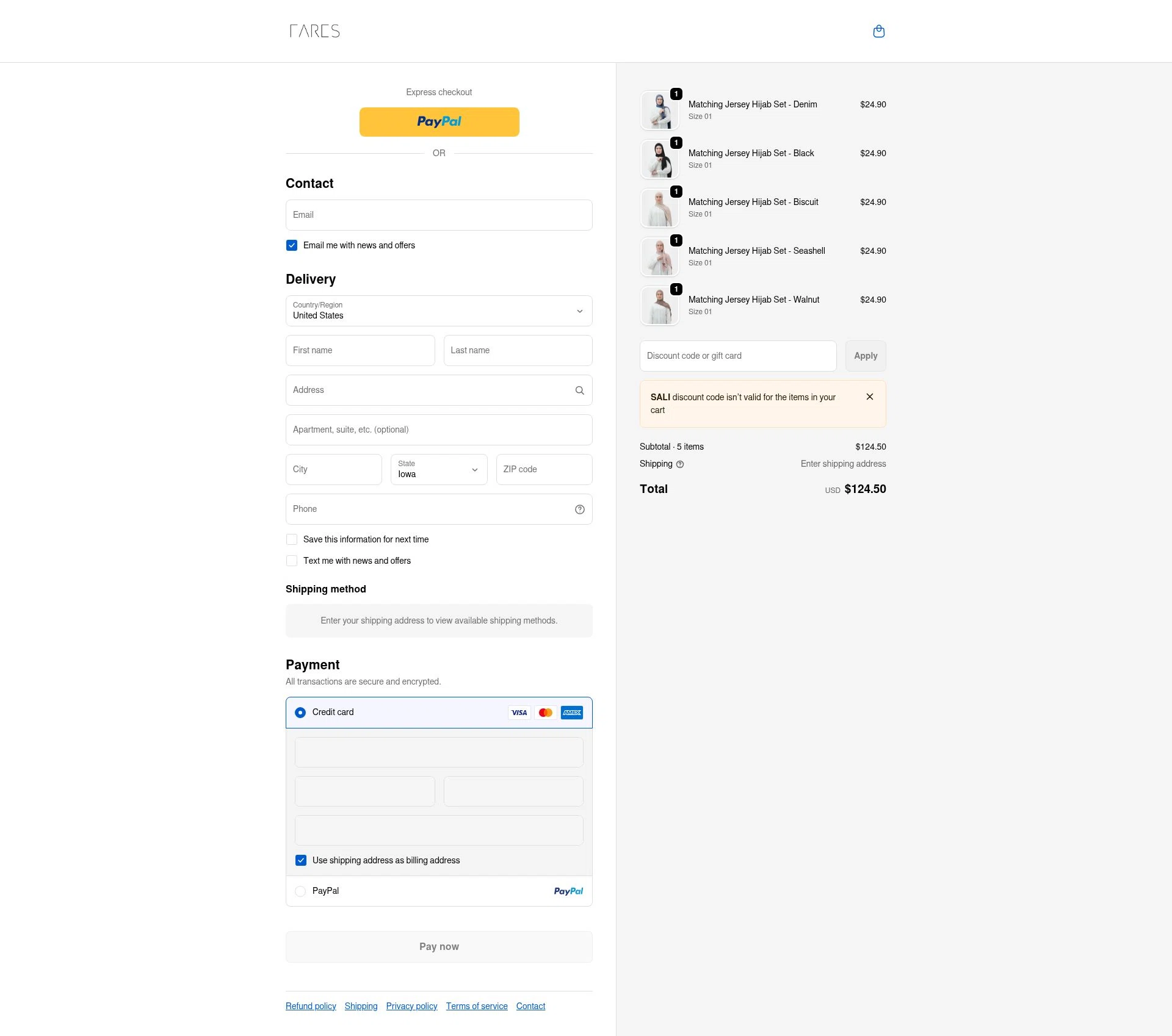Uncheck Use shipping address as billing address
1172x1036 pixels.
tap(300, 860)
